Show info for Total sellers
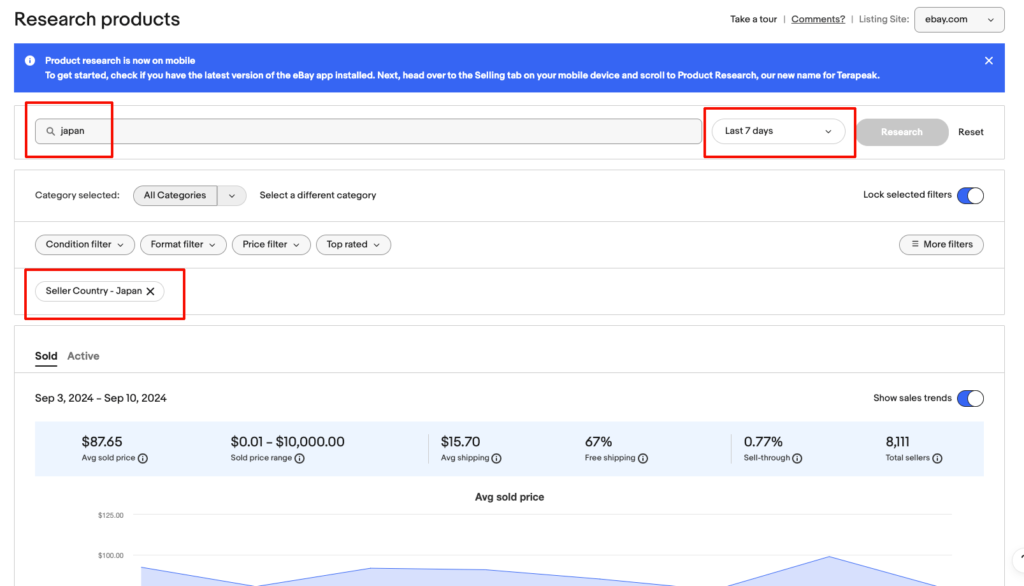The height and width of the screenshot is (586, 1024). click(938, 459)
